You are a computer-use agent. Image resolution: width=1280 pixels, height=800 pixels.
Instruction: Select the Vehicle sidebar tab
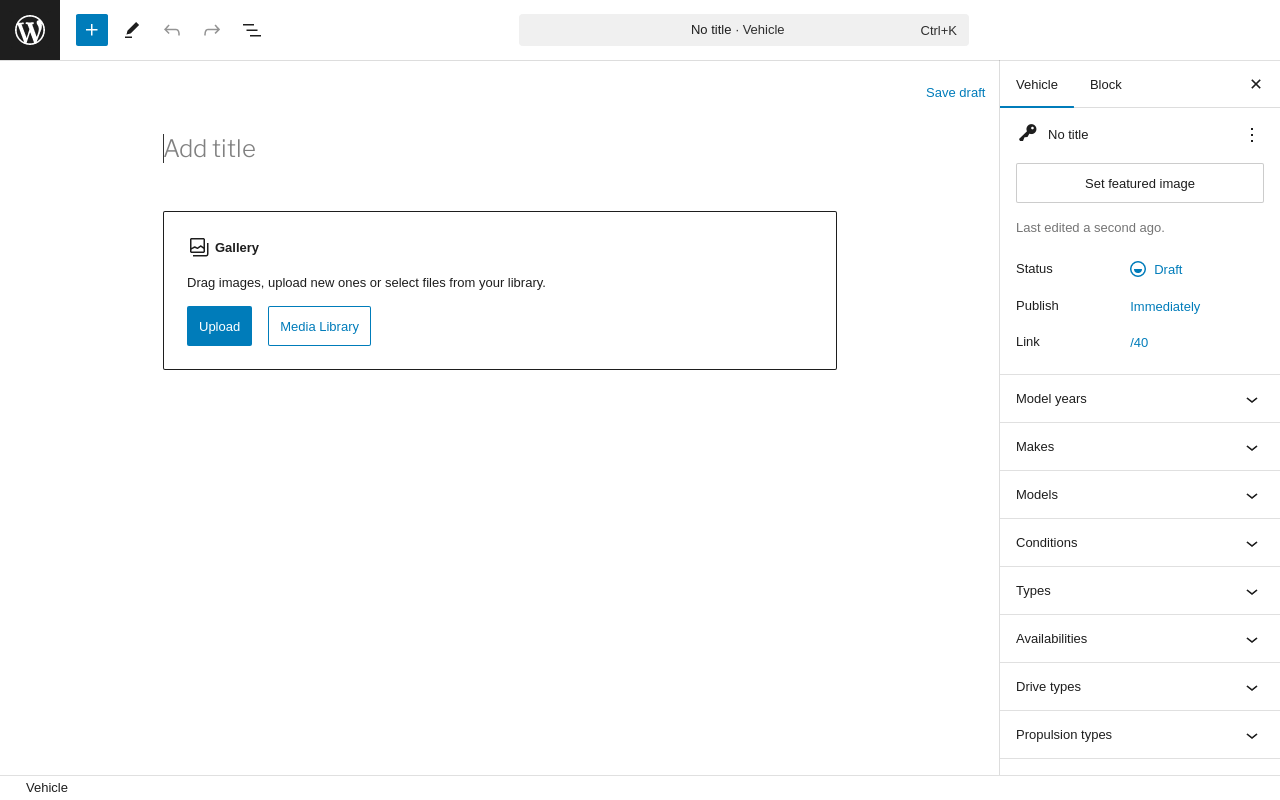[1037, 84]
